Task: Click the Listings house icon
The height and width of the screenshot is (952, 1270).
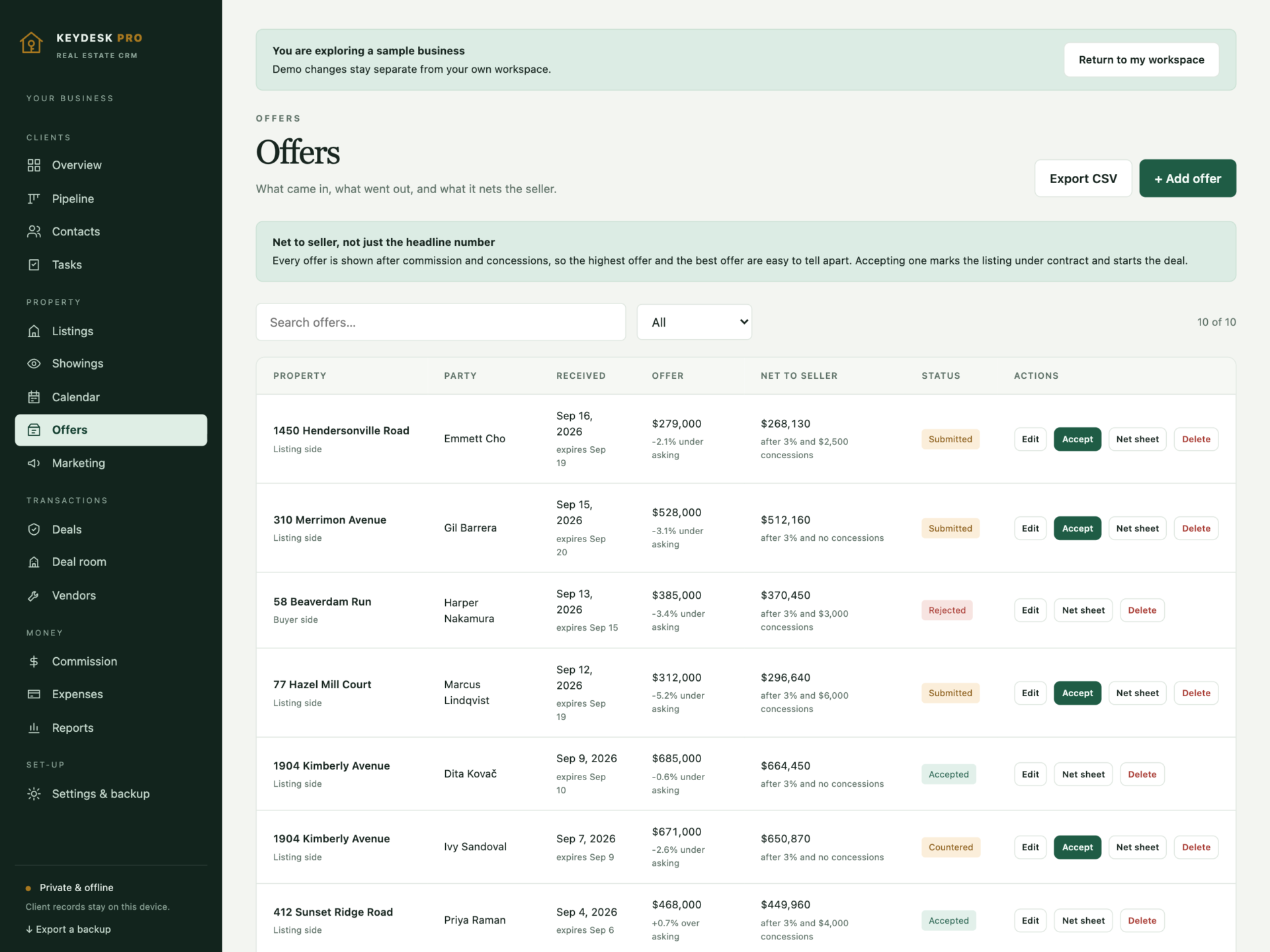Action: 34,331
